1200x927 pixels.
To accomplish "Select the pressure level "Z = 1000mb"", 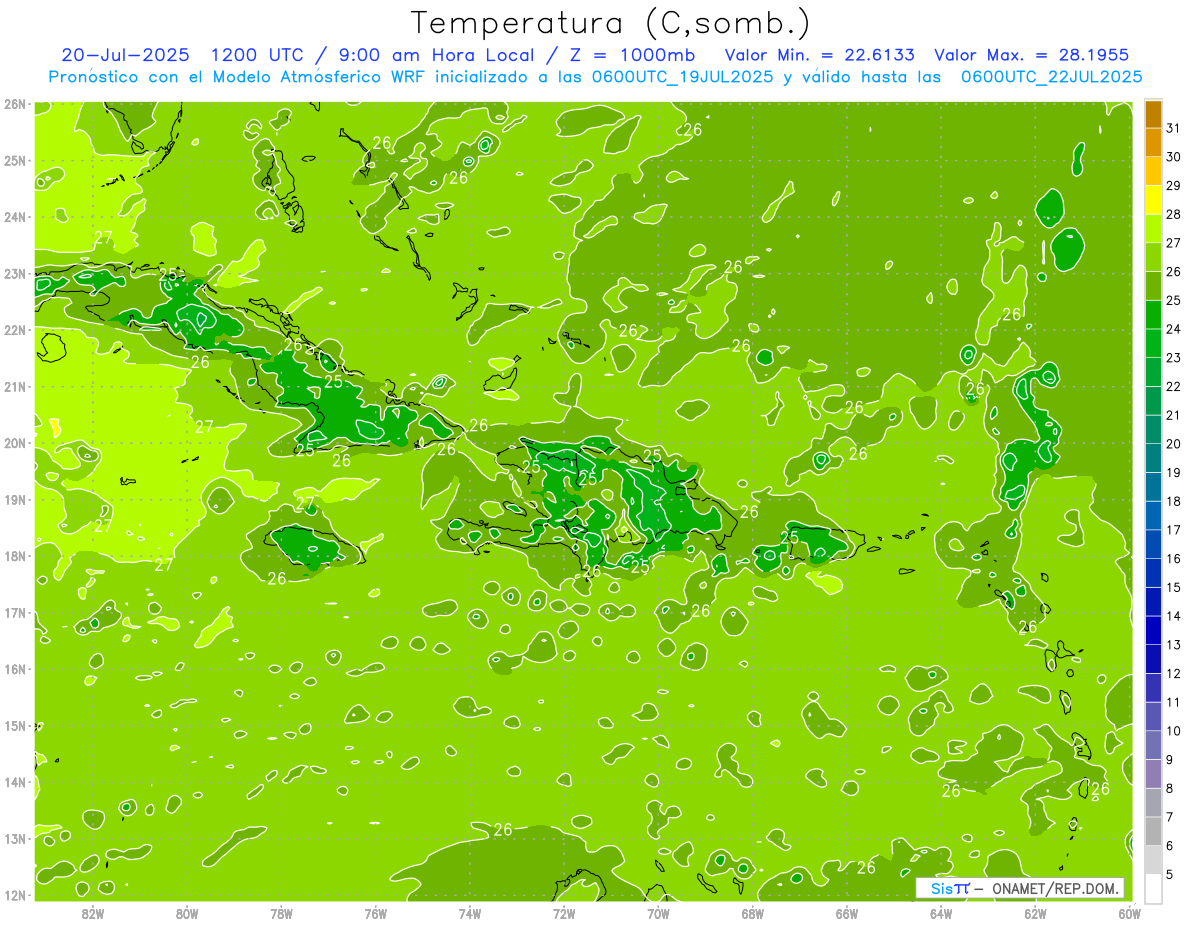I will [x=631, y=55].
